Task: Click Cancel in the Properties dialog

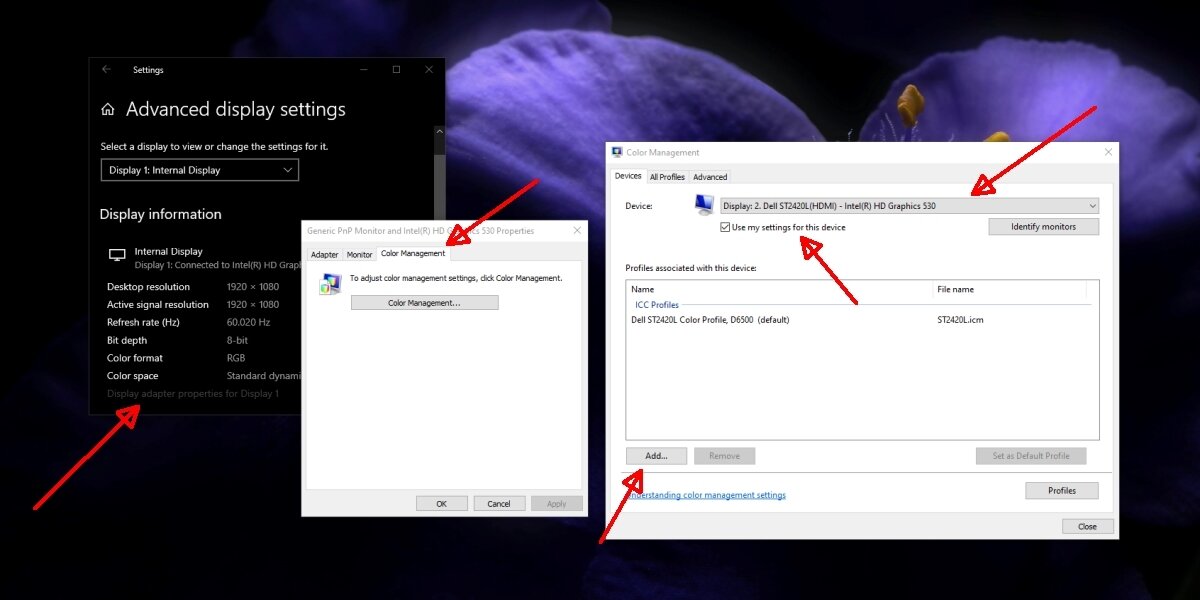Action: tap(499, 504)
